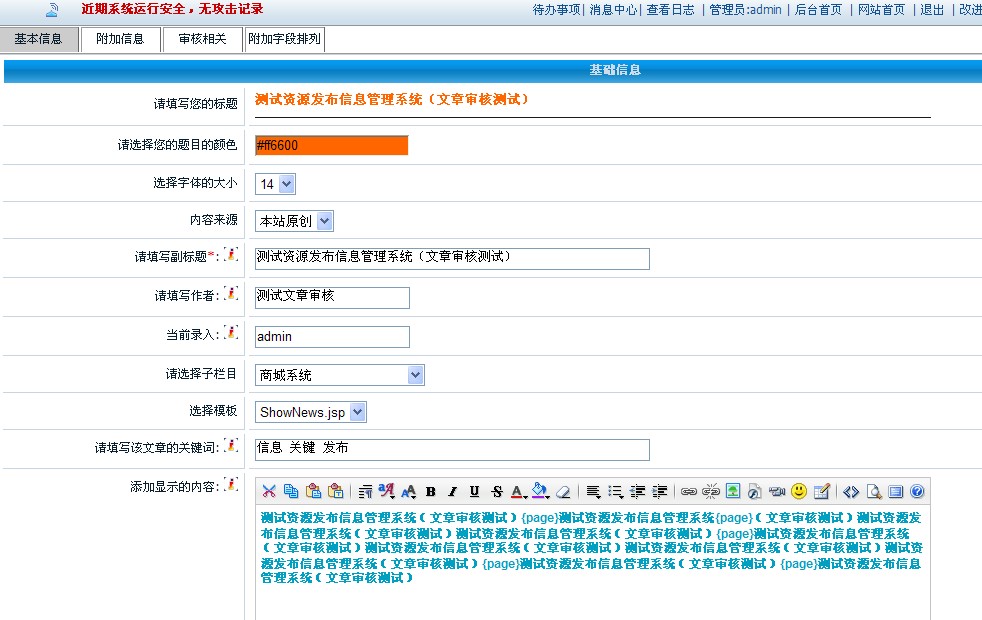Click the author field containing 测试文章审核

tap(332, 297)
